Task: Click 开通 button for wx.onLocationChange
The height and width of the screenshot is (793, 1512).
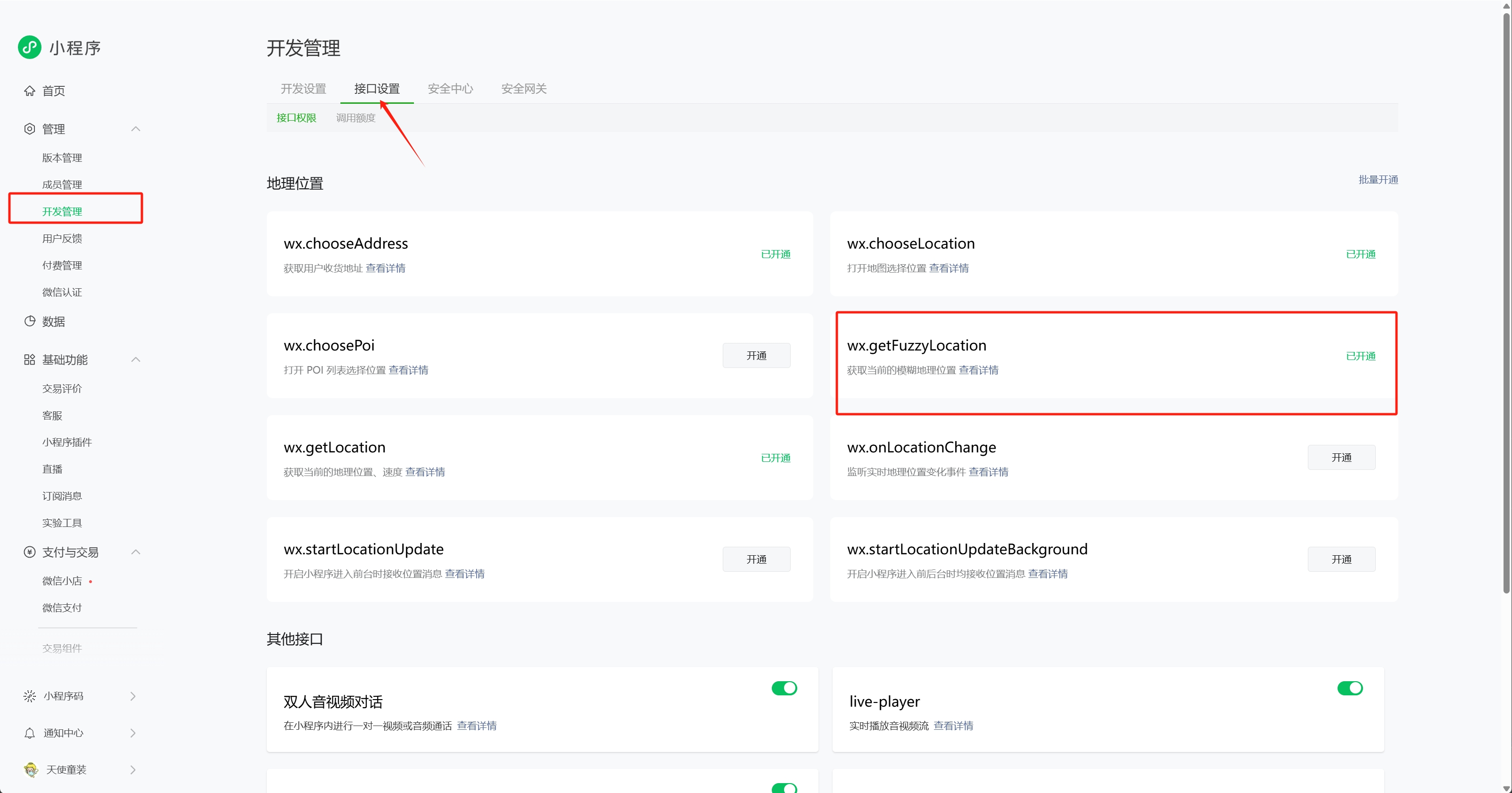Action: [x=1341, y=457]
